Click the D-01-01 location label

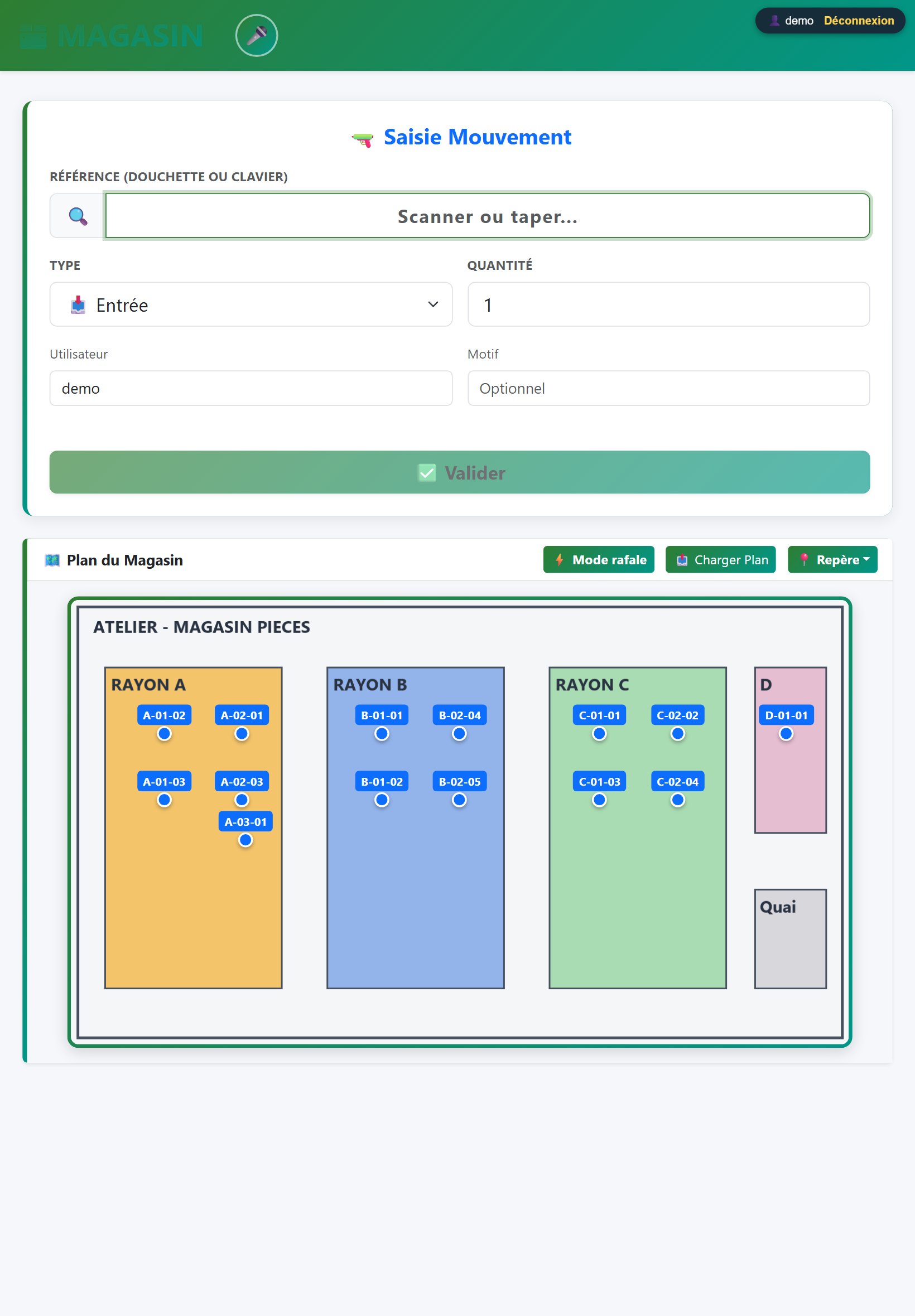[787, 715]
